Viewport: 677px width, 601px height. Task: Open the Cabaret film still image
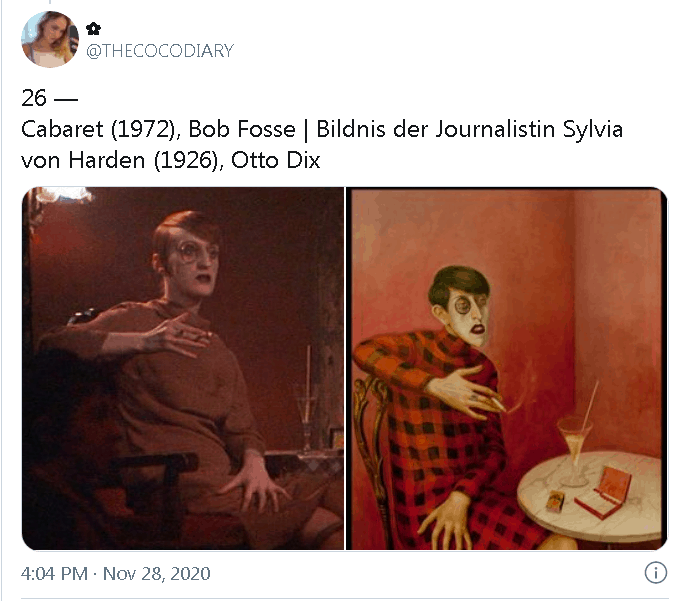[x=183, y=368]
